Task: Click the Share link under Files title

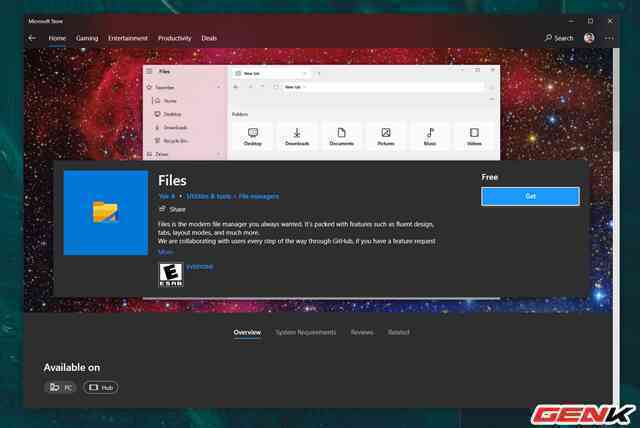Action: tap(172, 209)
